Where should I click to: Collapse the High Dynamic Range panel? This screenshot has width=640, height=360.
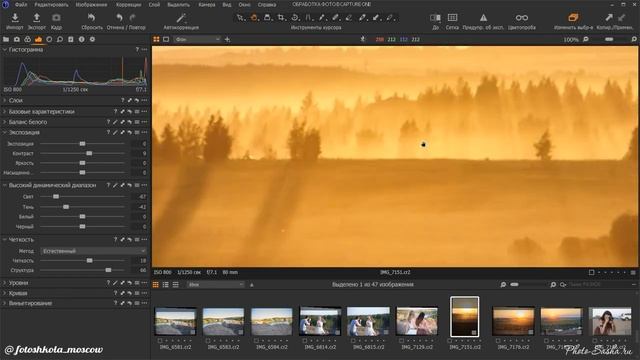click(x=4, y=185)
